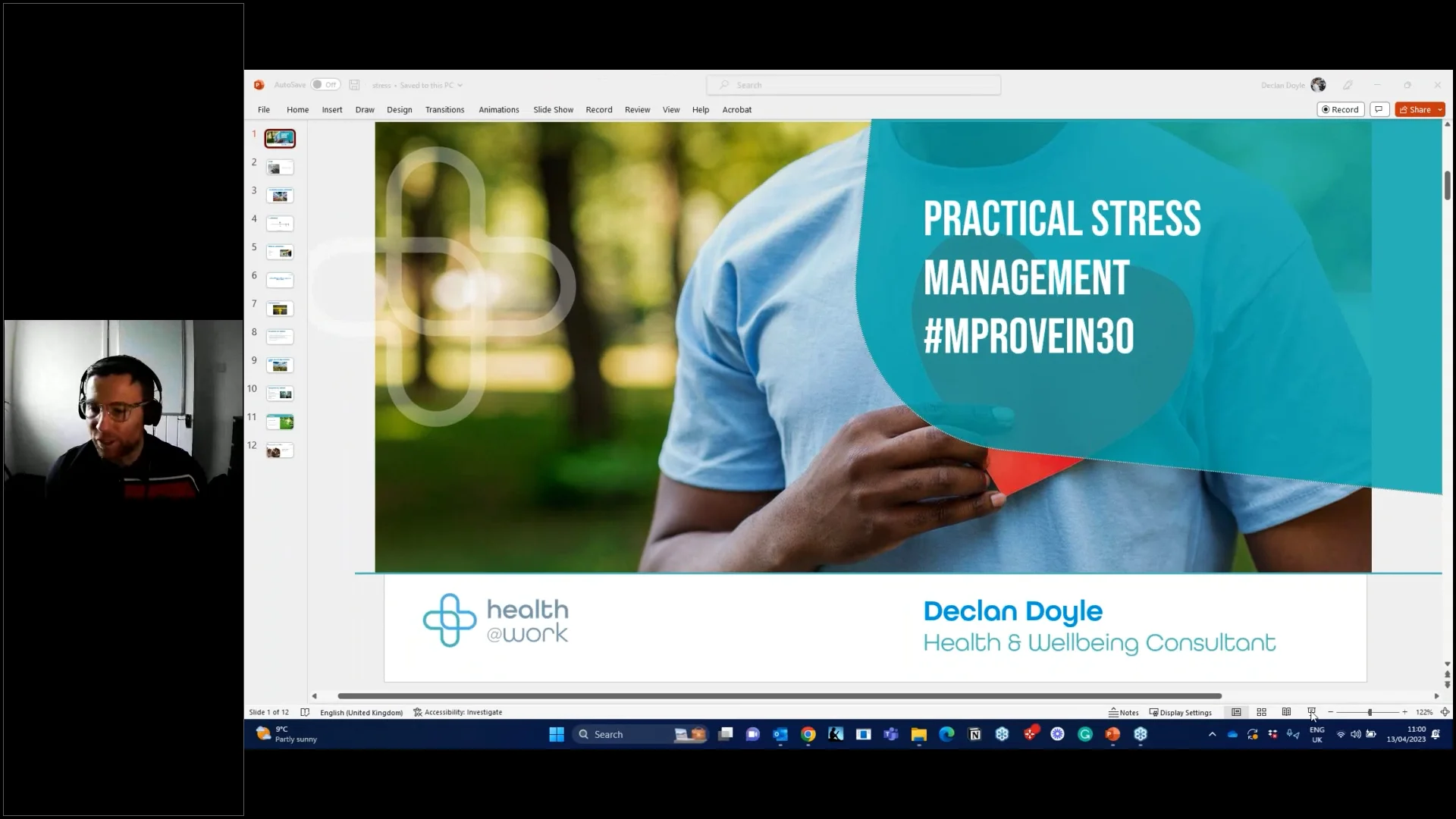Toggle the AutoSave switch

coord(325,85)
